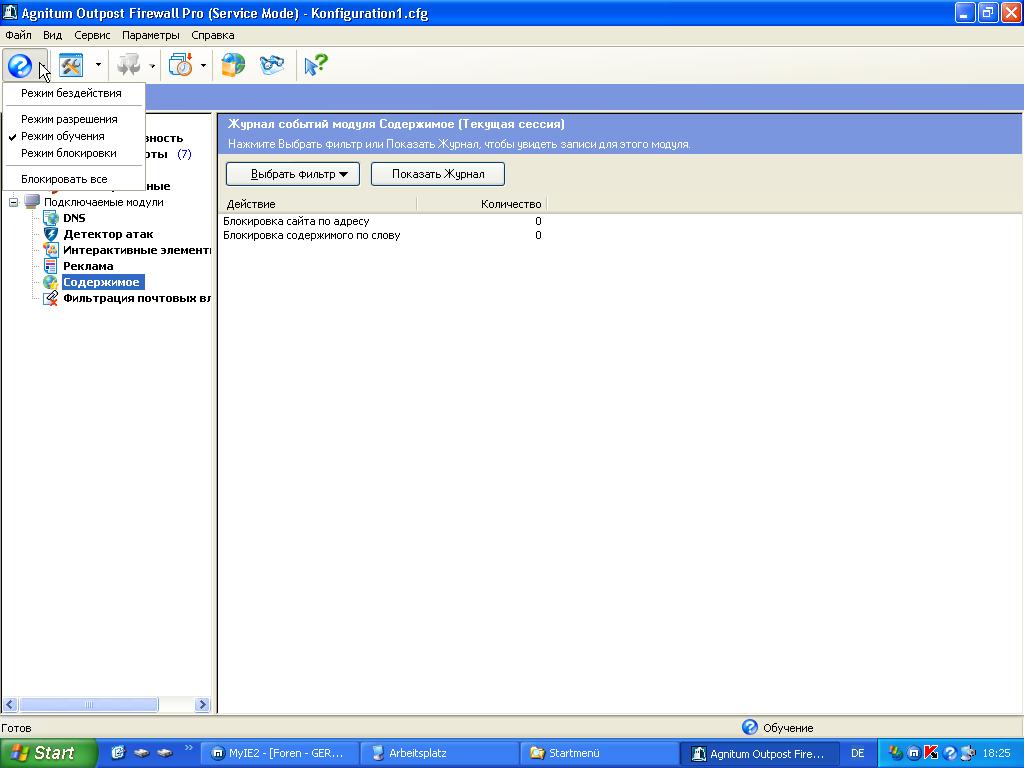
Task: Select Фильтрация почтовых tree item
Action: pyautogui.click(x=136, y=298)
